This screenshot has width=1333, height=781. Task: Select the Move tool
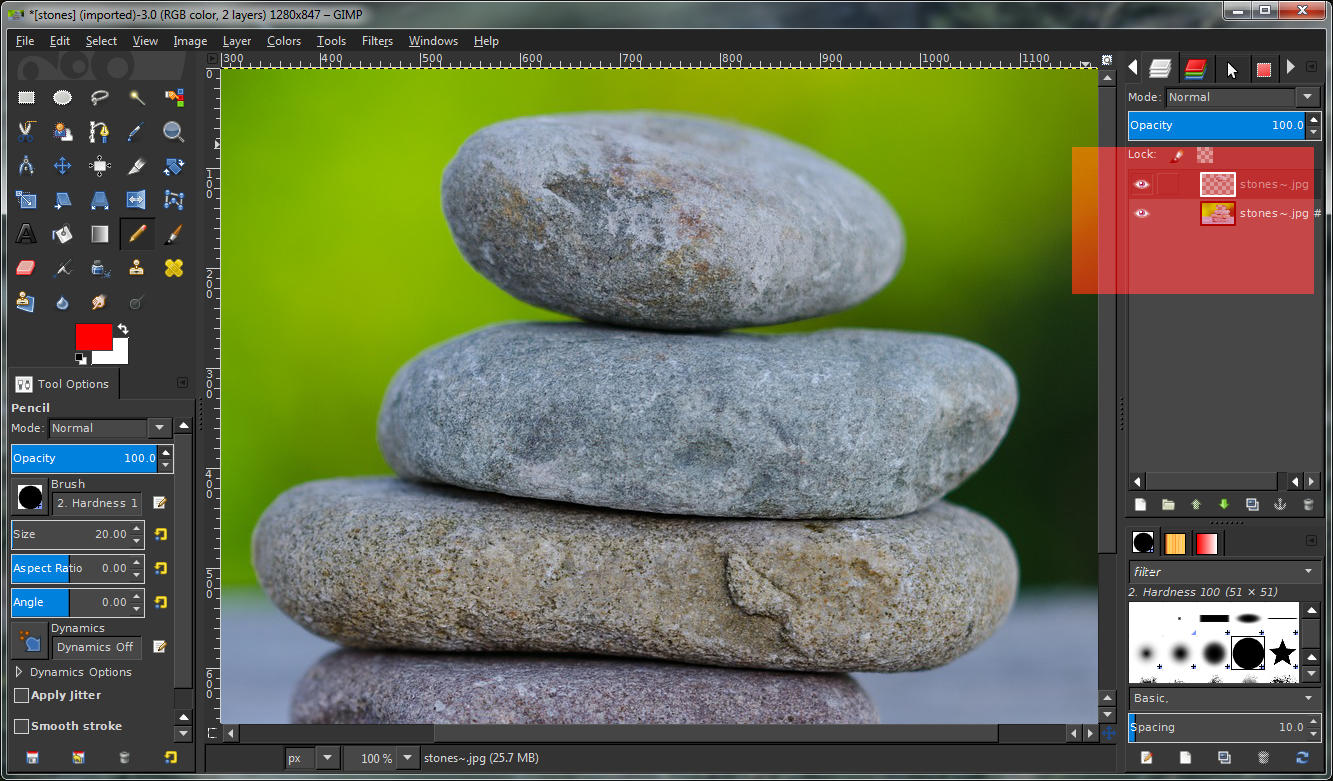pos(62,166)
